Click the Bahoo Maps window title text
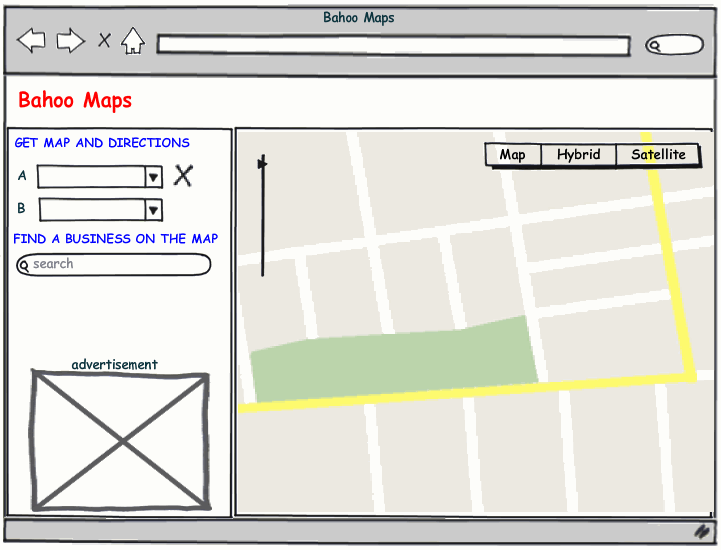 [359, 17]
